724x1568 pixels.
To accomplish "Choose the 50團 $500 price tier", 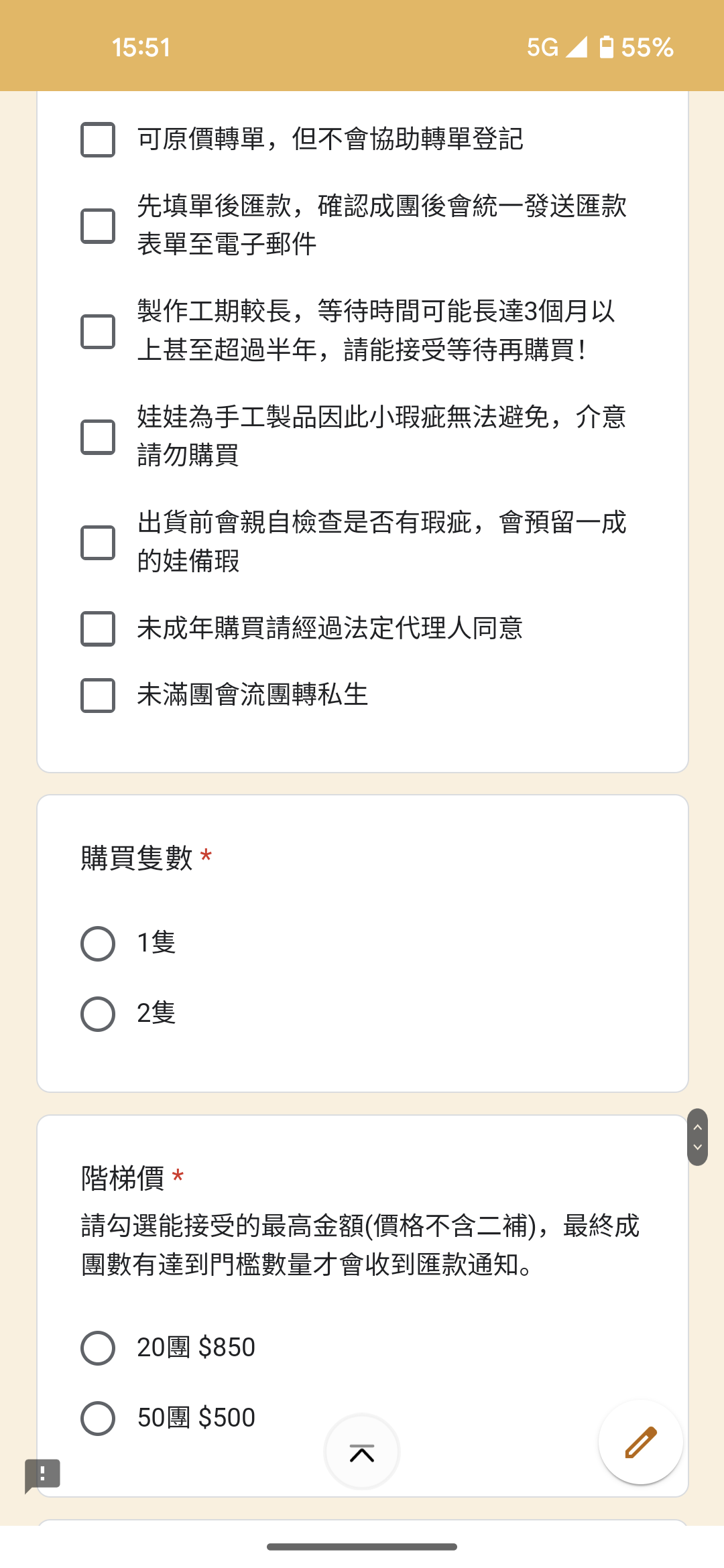I will point(98,1419).
